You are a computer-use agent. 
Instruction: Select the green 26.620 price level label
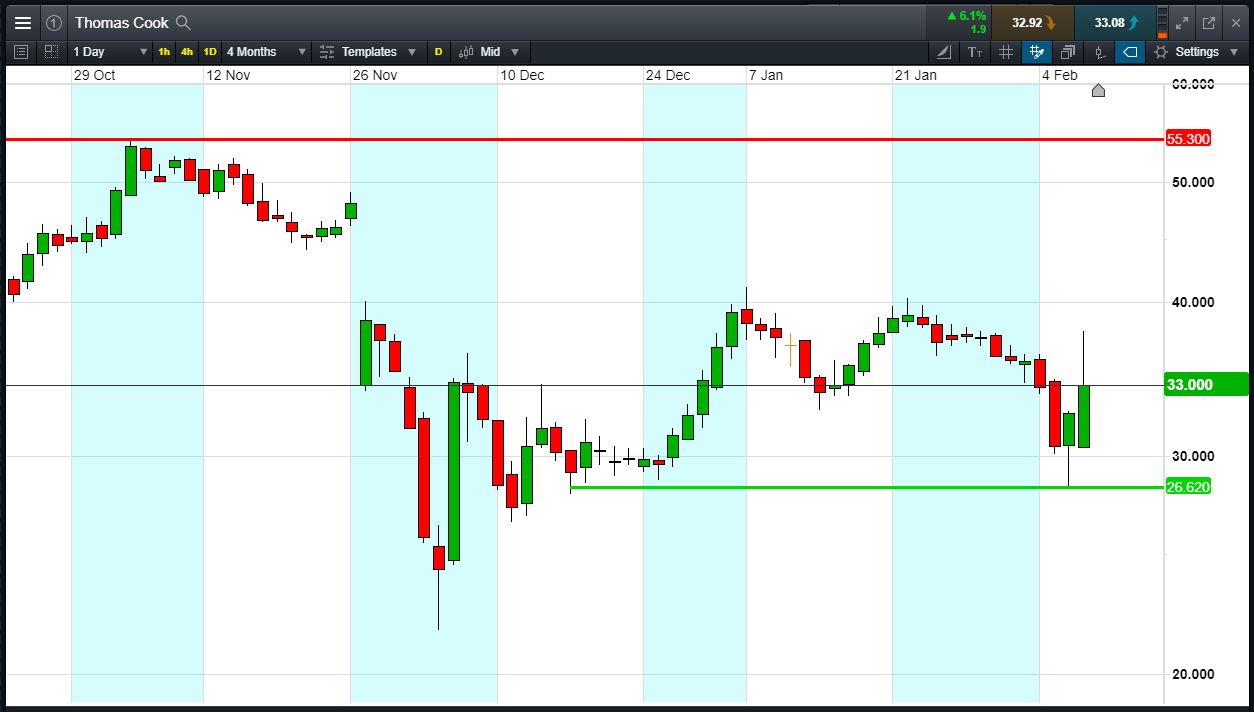pyautogui.click(x=1188, y=488)
